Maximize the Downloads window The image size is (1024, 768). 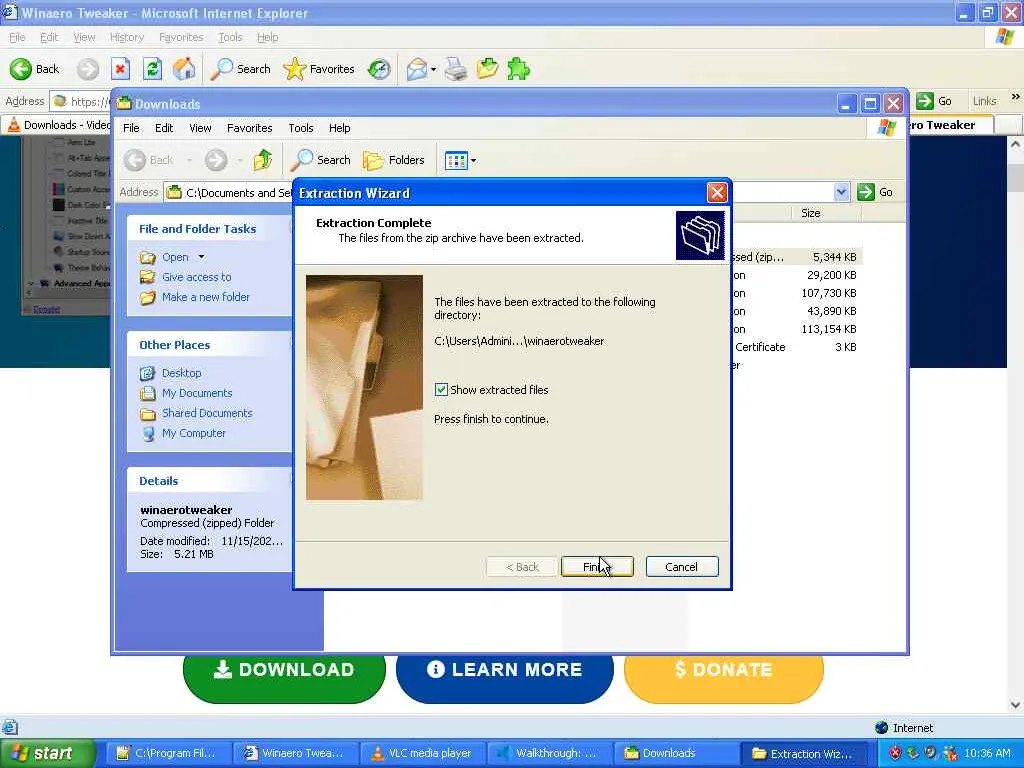pyautogui.click(x=870, y=104)
